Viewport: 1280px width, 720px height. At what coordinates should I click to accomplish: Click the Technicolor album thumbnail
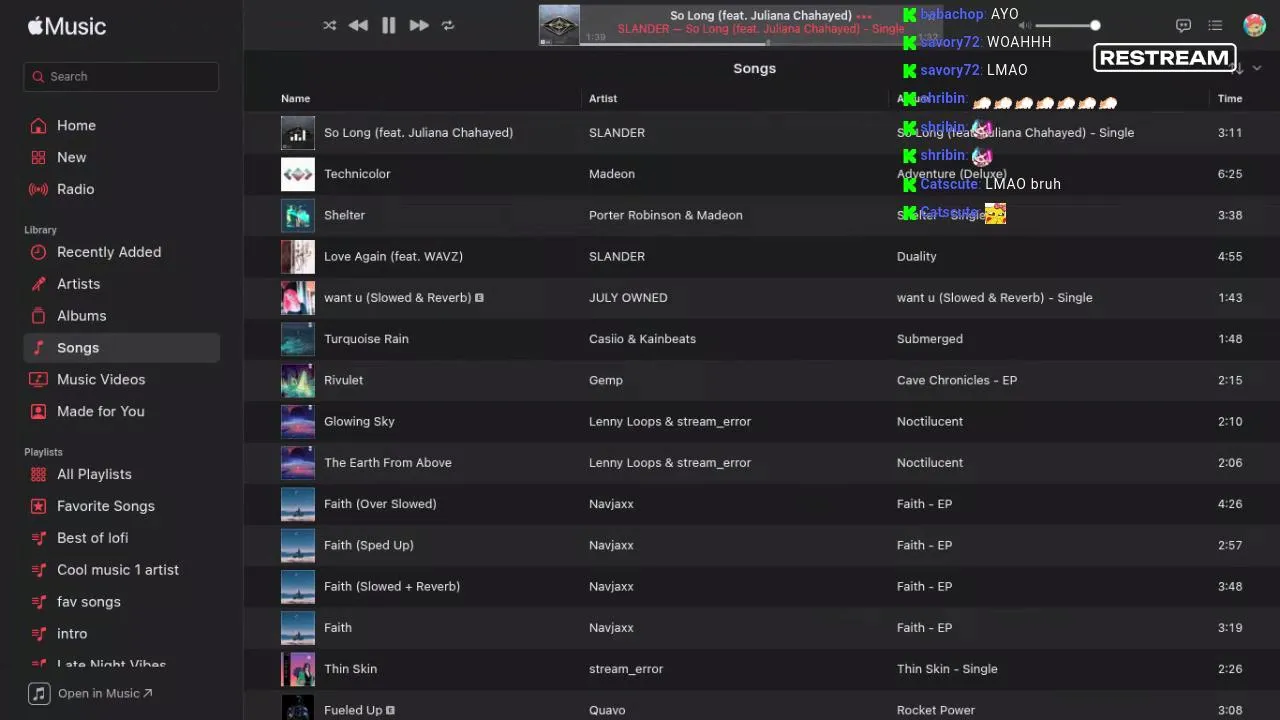(x=298, y=174)
